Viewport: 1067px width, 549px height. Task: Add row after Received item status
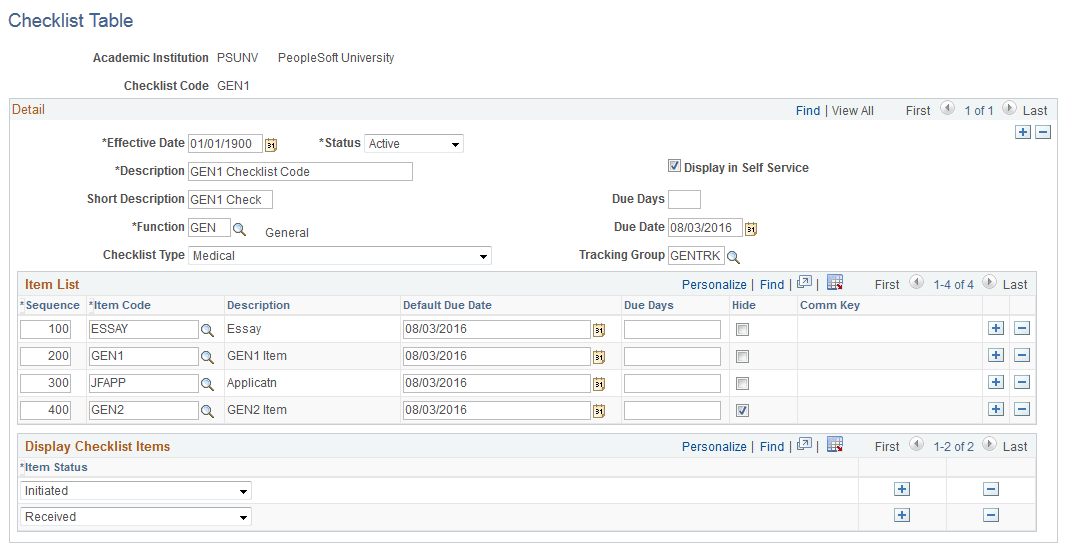[902, 515]
